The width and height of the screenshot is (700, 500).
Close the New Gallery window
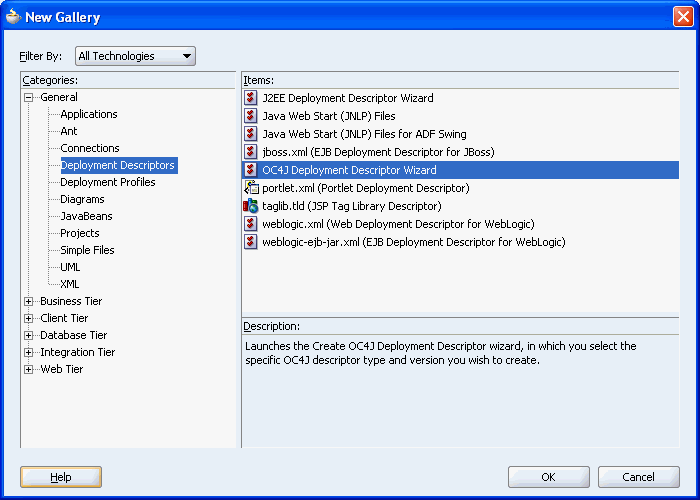(x=683, y=17)
